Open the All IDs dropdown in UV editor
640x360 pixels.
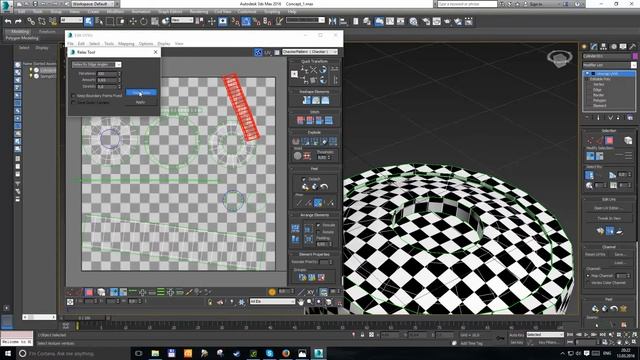click(272, 301)
